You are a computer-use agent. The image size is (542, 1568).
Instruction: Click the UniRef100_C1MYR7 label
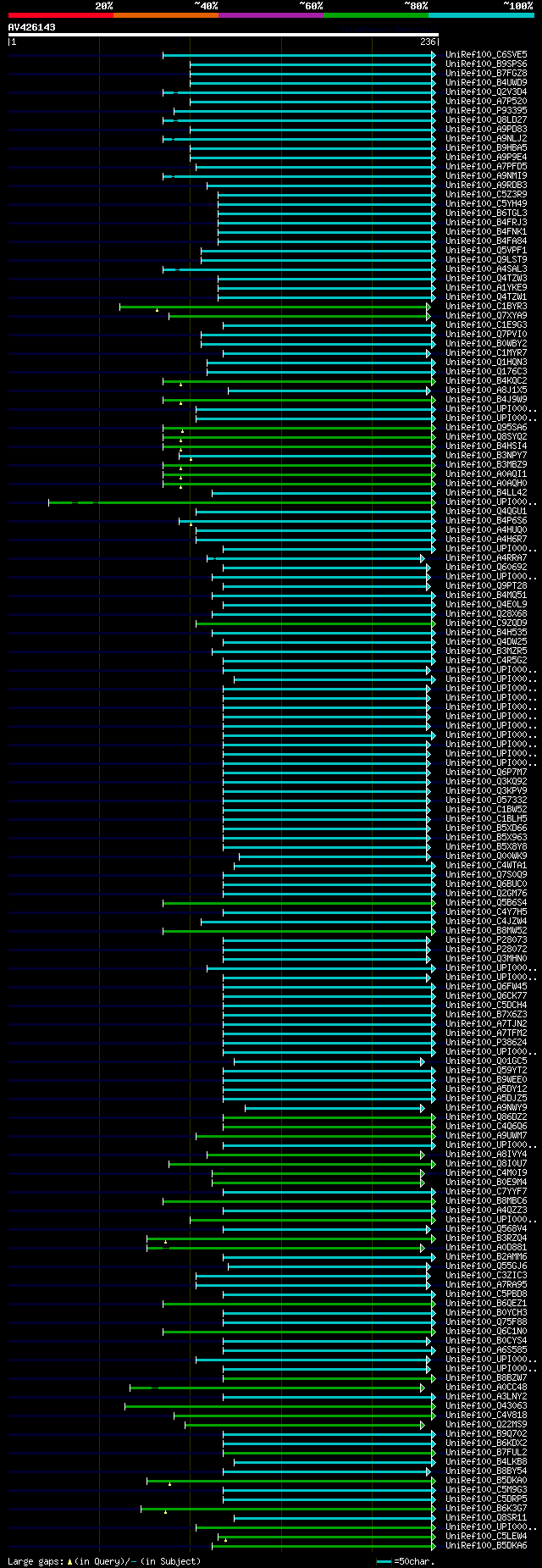tap(486, 353)
